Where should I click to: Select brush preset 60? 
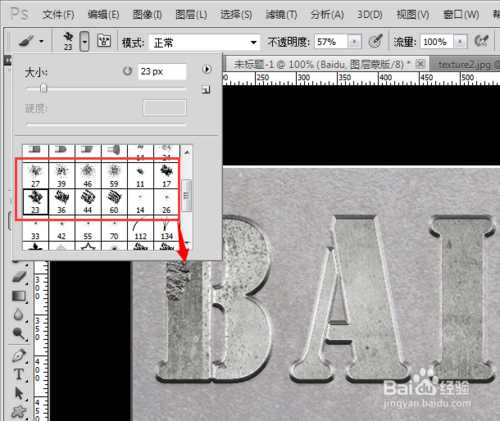coord(114,202)
